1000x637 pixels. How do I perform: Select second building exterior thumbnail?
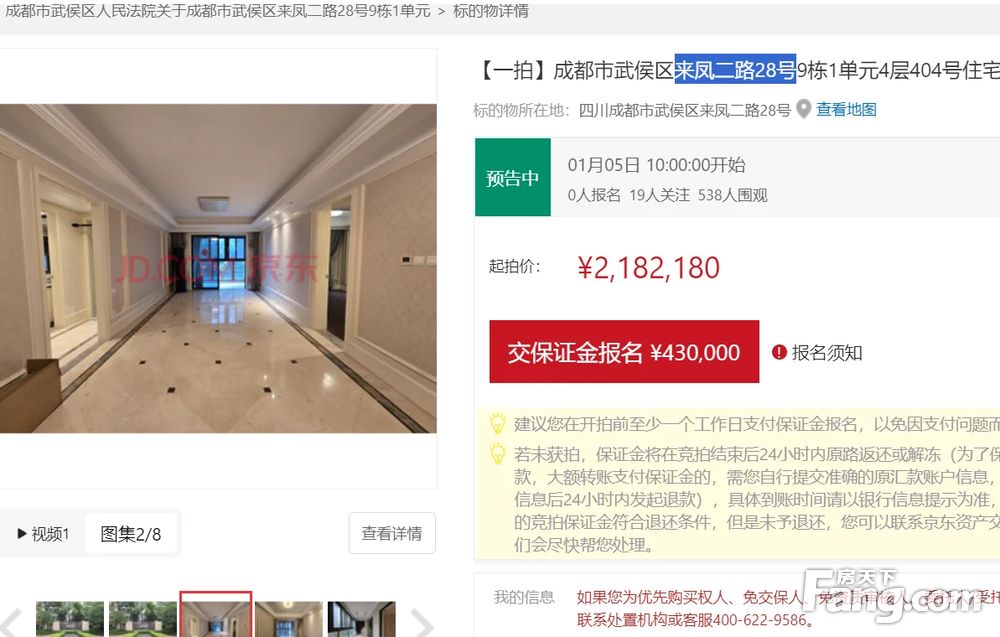[143, 619]
